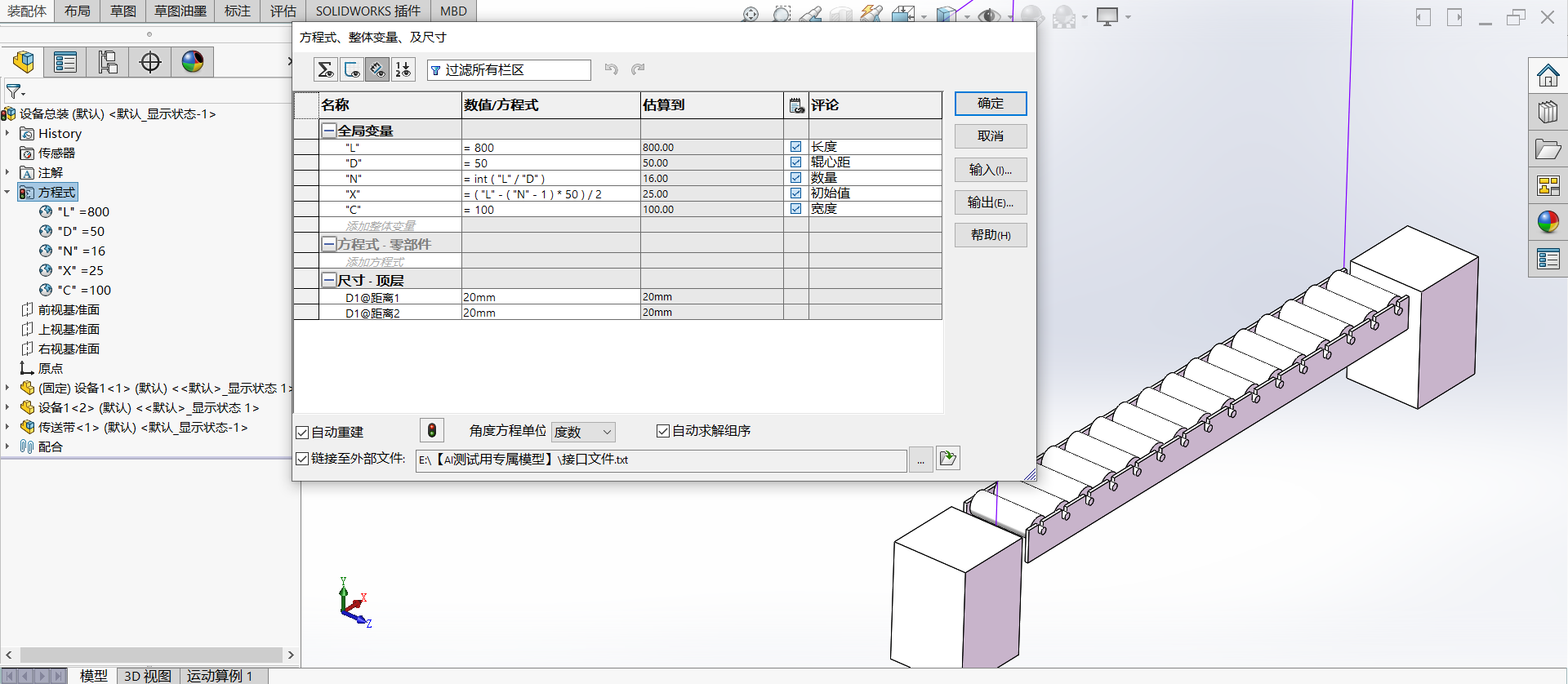Image resolution: width=1568 pixels, height=684 pixels.
Task: Open the Custom Properties task pane icon
Action: [1548, 260]
